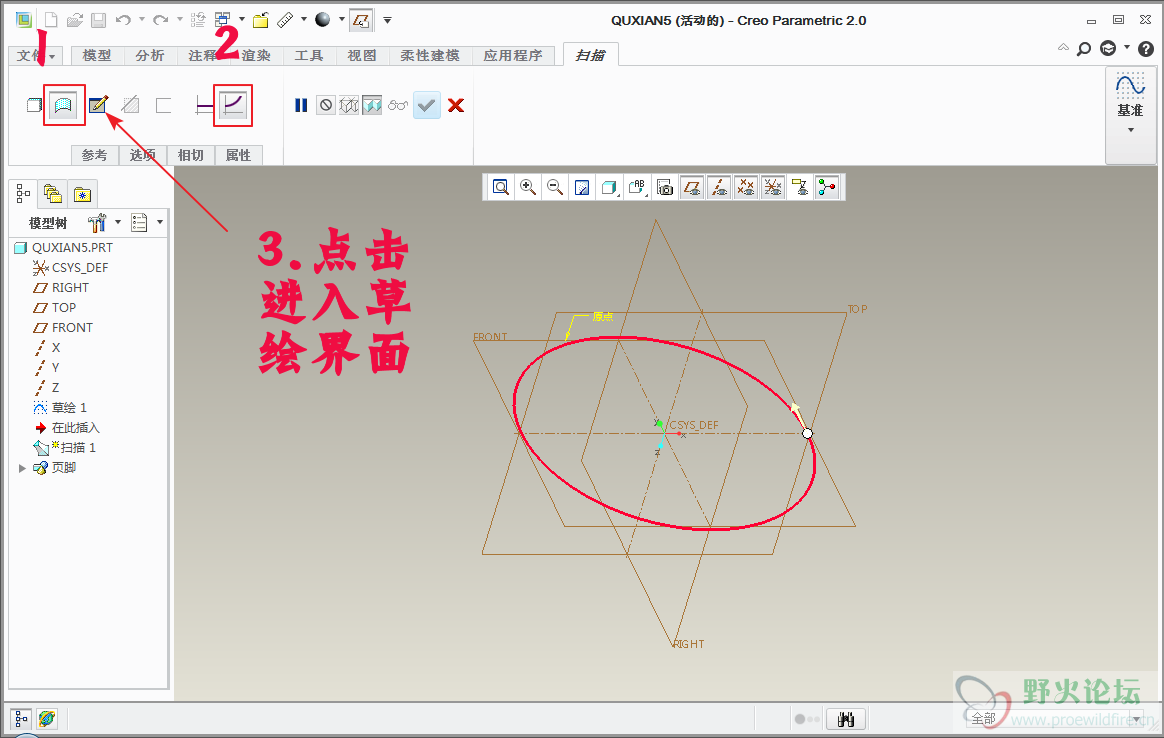
Task: Toggle attached preview mode
Action: tap(372, 105)
